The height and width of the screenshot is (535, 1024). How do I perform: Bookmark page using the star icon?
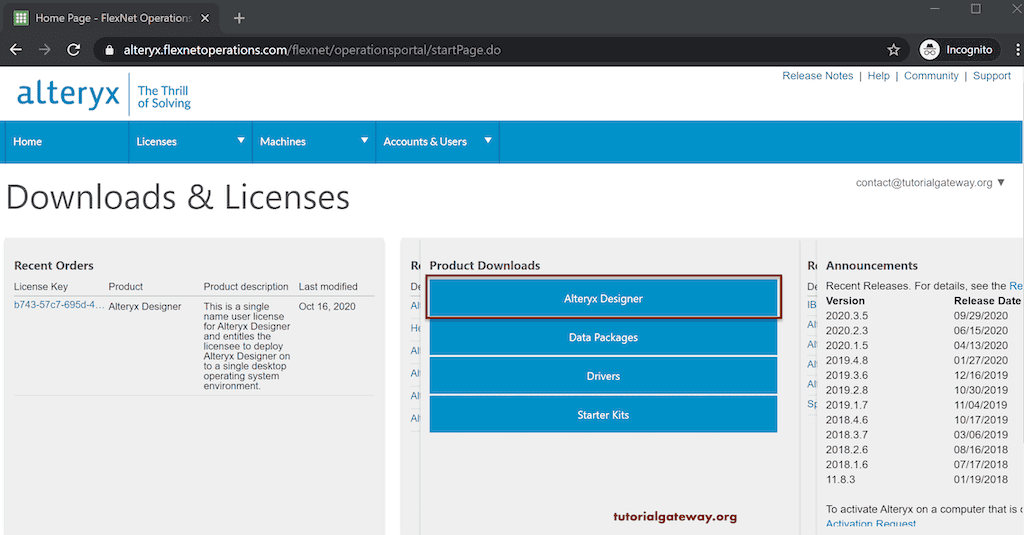893,50
